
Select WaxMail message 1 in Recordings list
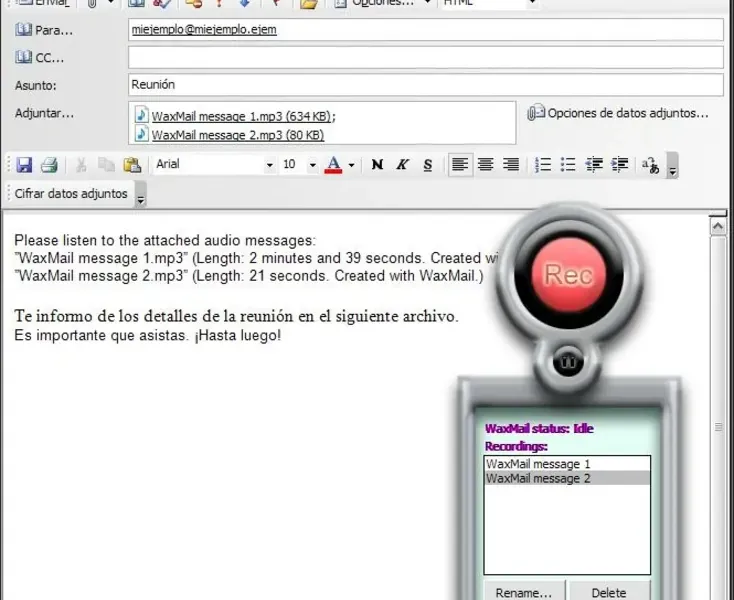[567, 464]
